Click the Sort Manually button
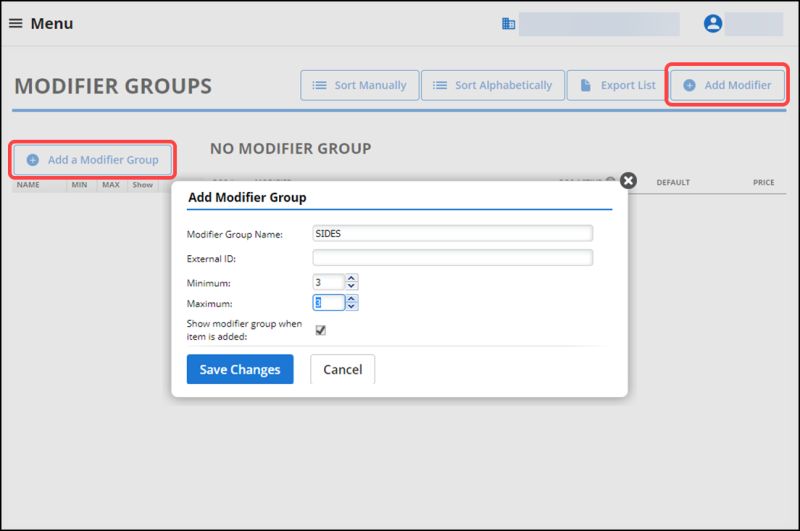The height and width of the screenshot is (531, 800). pyautogui.click(x=360, y=85)
